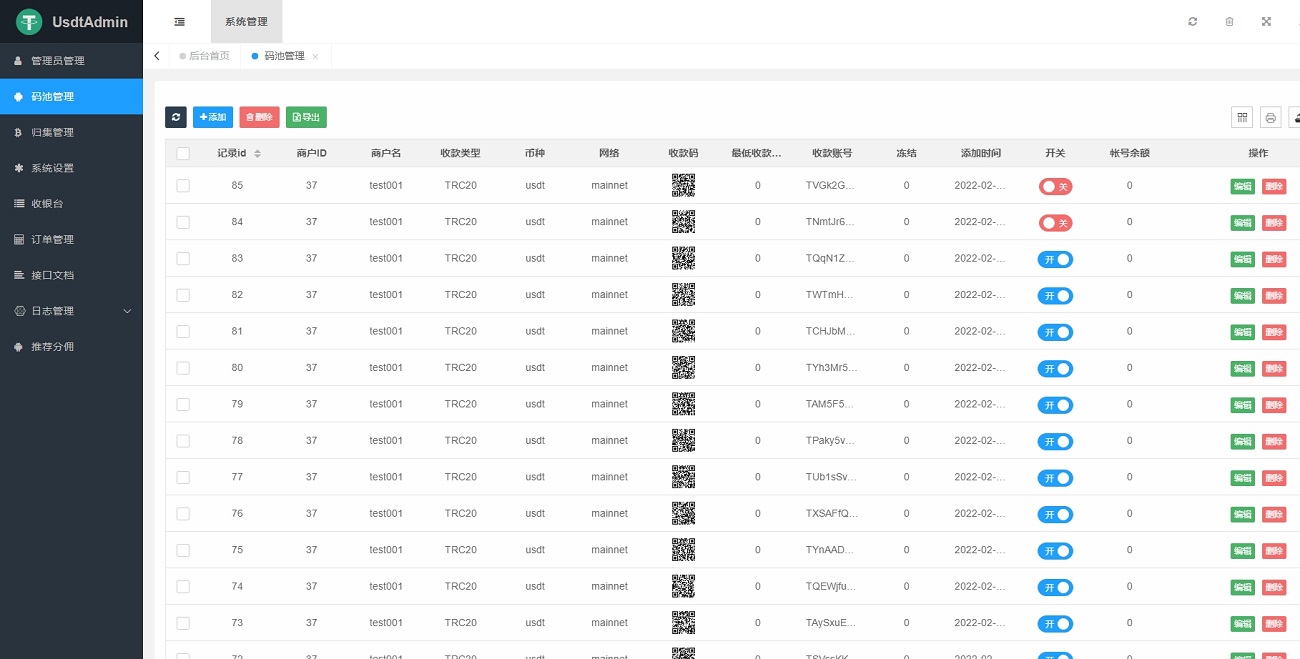
Task: Tick the checkbox for record 80
Action: (x=183, y=368)
